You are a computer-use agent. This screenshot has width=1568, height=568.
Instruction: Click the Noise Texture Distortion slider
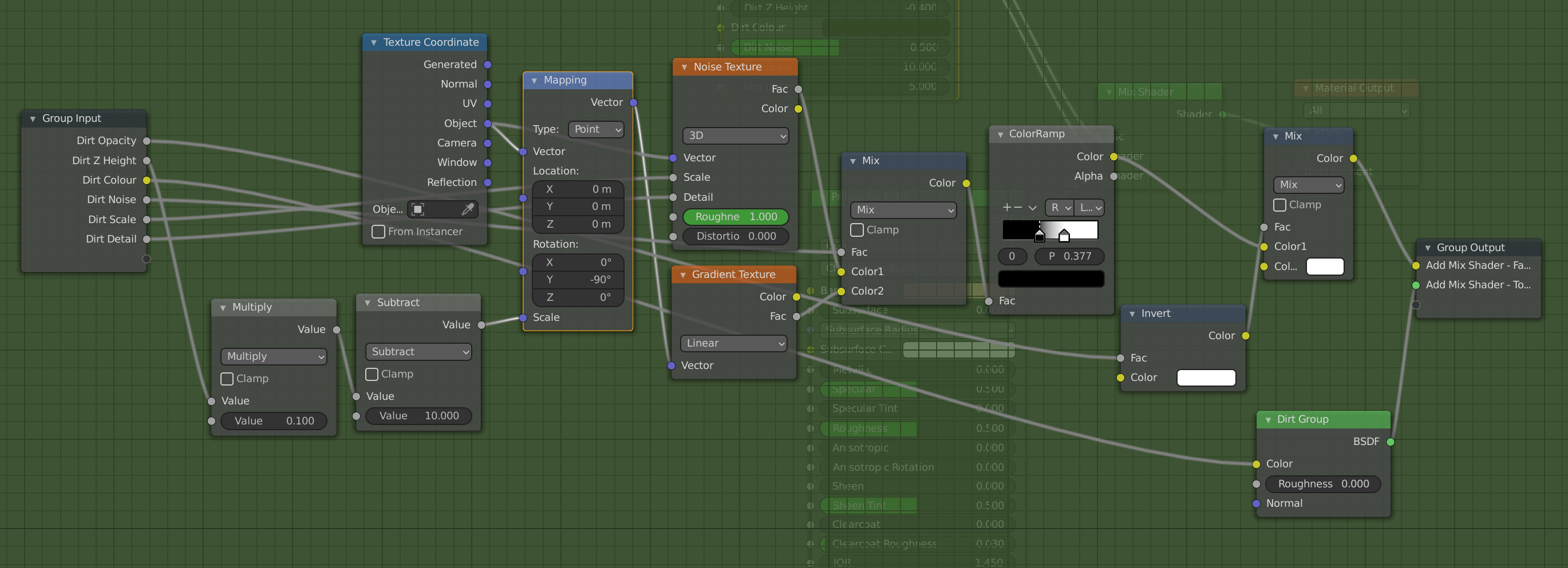735,236
